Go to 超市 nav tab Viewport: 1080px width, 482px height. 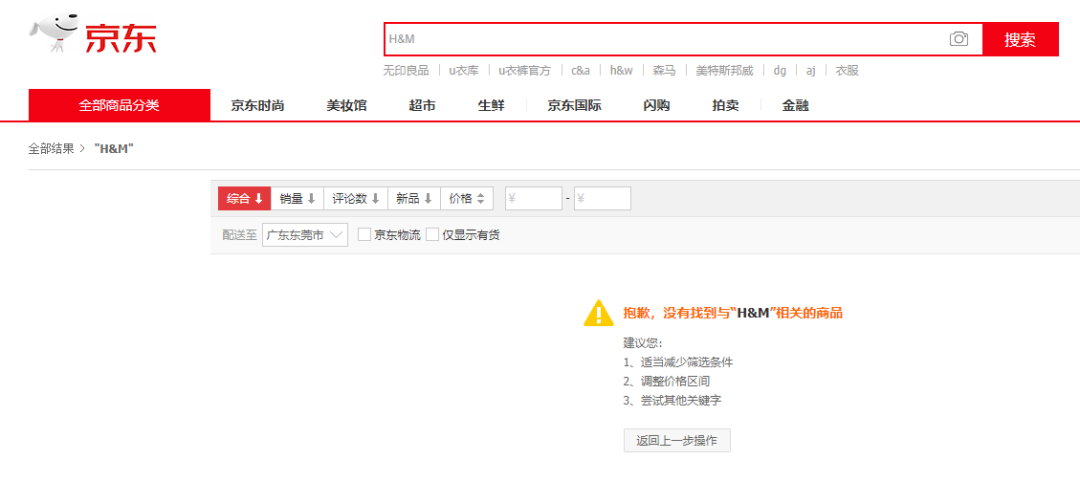click(x=422, y=106)
